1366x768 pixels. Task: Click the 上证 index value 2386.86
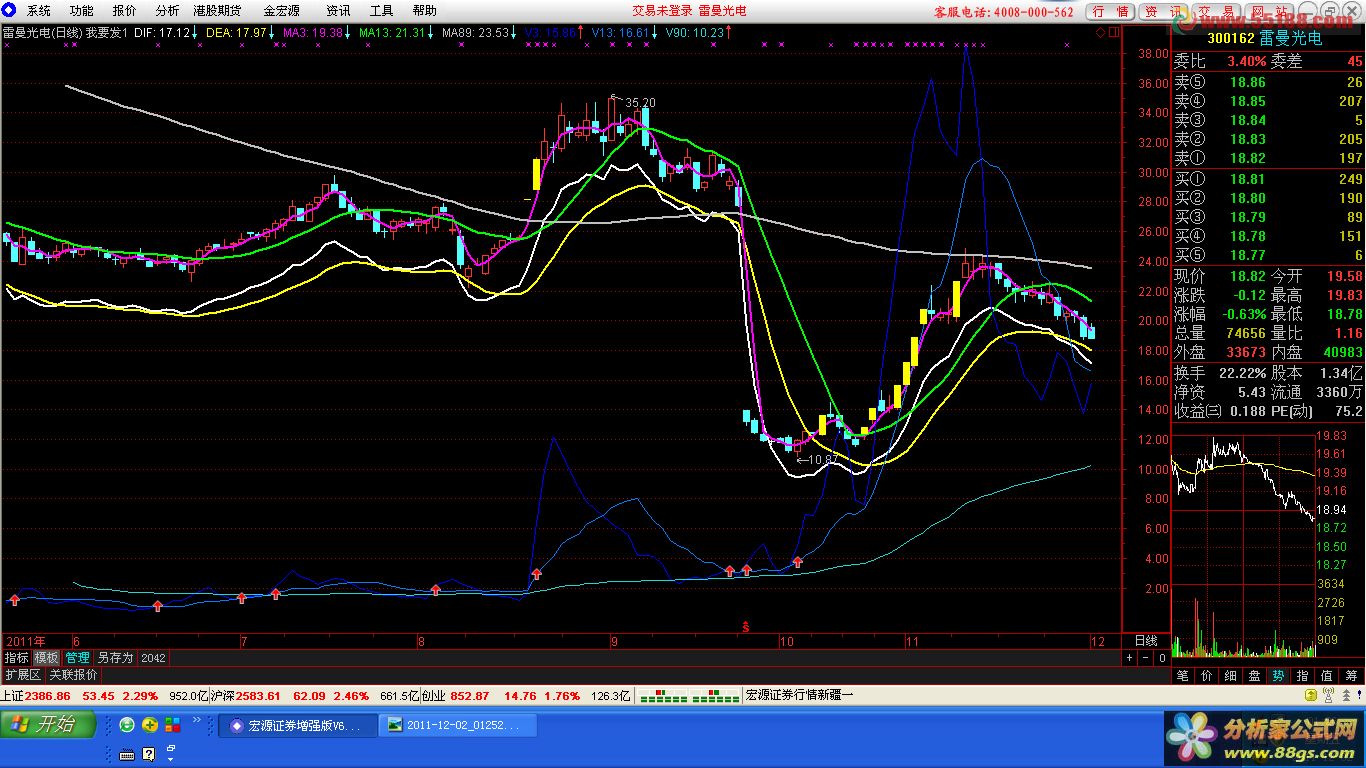point(48,695)
